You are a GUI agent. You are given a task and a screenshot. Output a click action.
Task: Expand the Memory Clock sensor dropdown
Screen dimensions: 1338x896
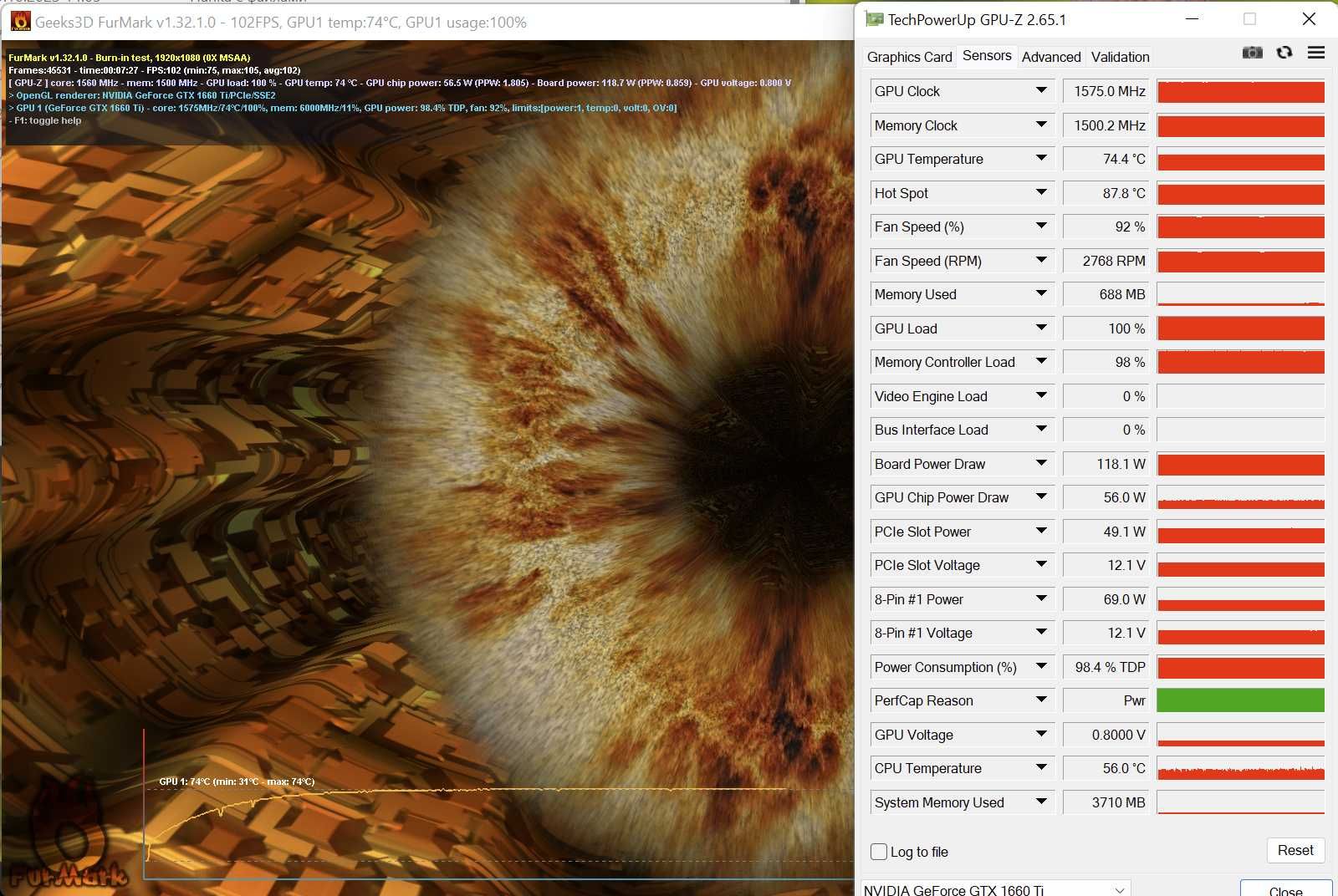point(1041,125)
